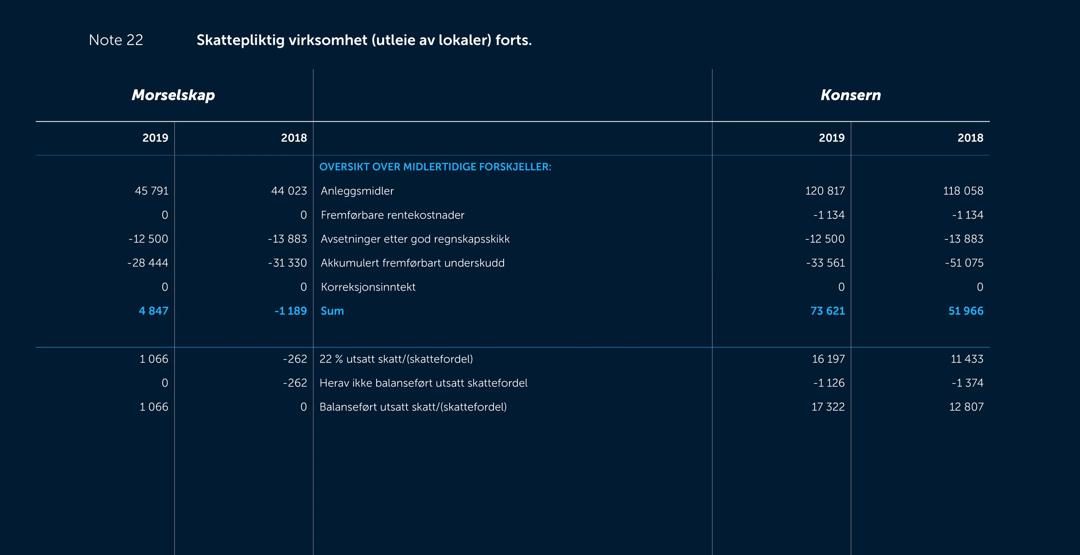The width and height of the screenshot is (1080, 555).
Task: Click the 'Morselskap' column group header
Action: click(173, 95)
